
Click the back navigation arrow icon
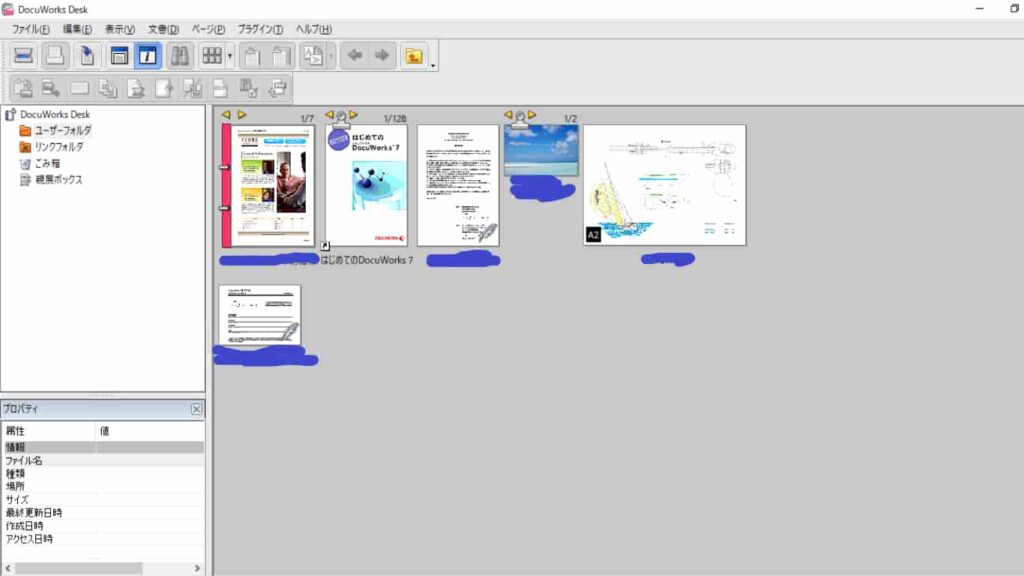[354, 56]
